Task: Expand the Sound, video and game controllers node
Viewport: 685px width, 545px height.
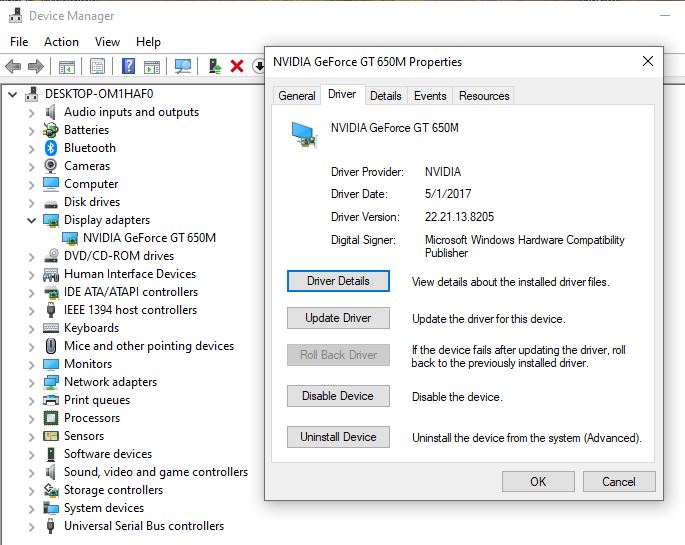Action: click(x=31, y=473)
